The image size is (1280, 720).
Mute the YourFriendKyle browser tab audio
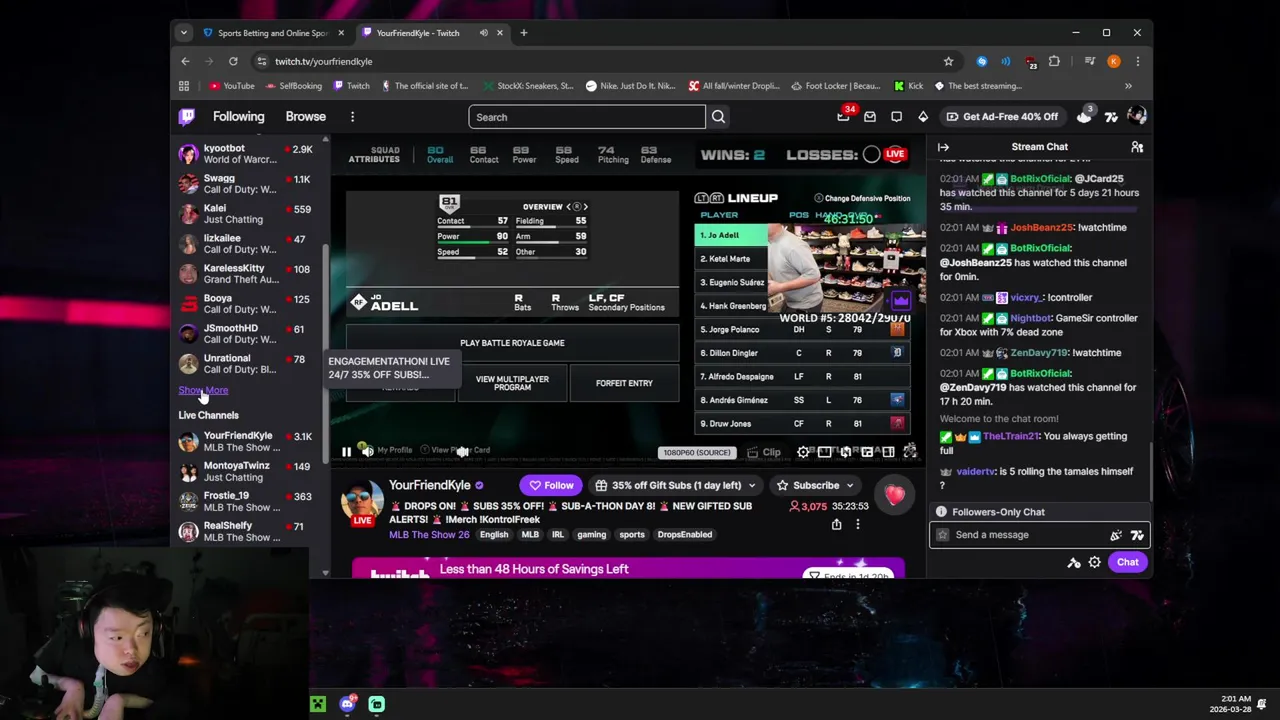pyautogui.click(x=483, y=33)
